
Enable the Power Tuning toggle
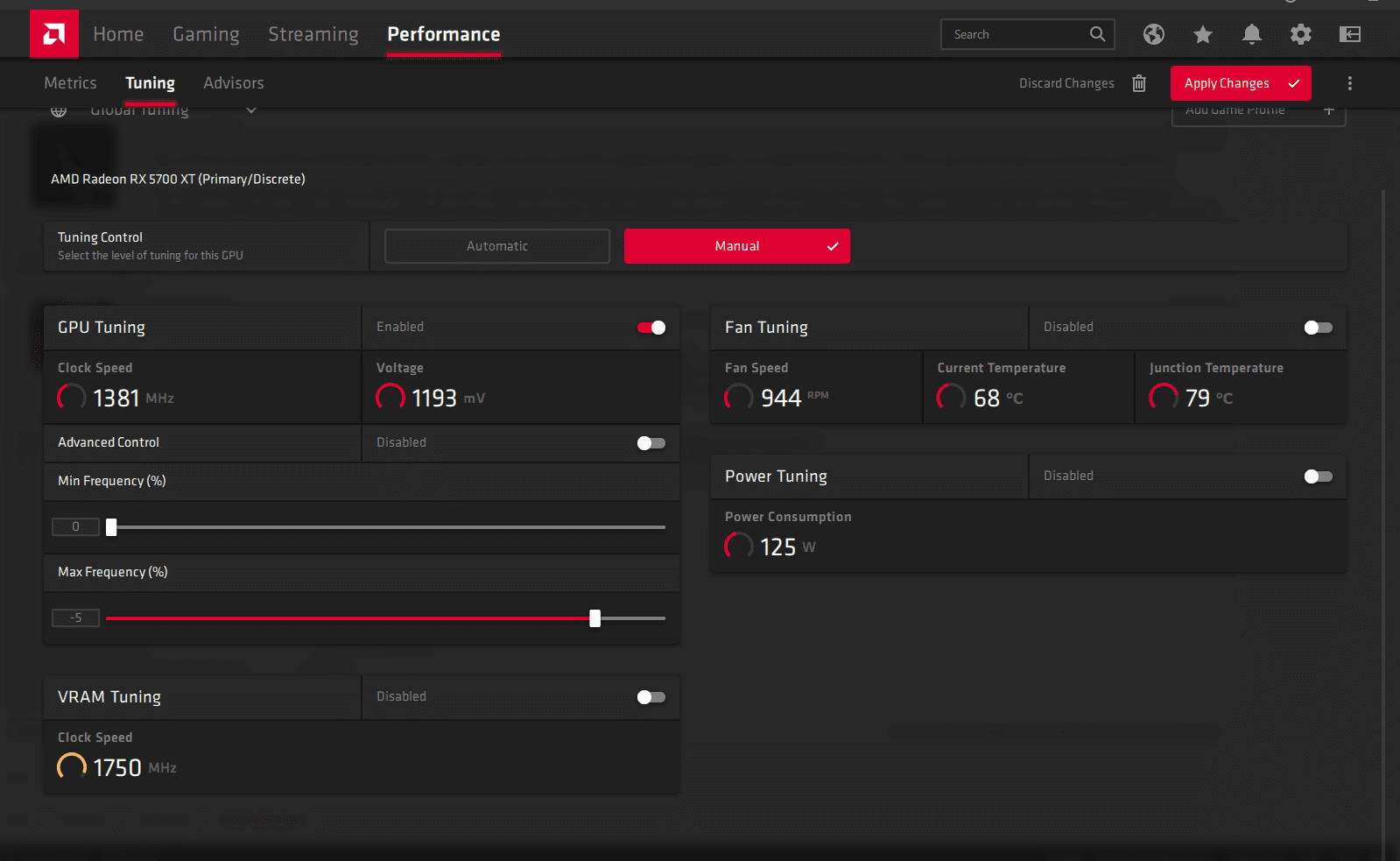pyautogui.click(x=1319, y=476)
